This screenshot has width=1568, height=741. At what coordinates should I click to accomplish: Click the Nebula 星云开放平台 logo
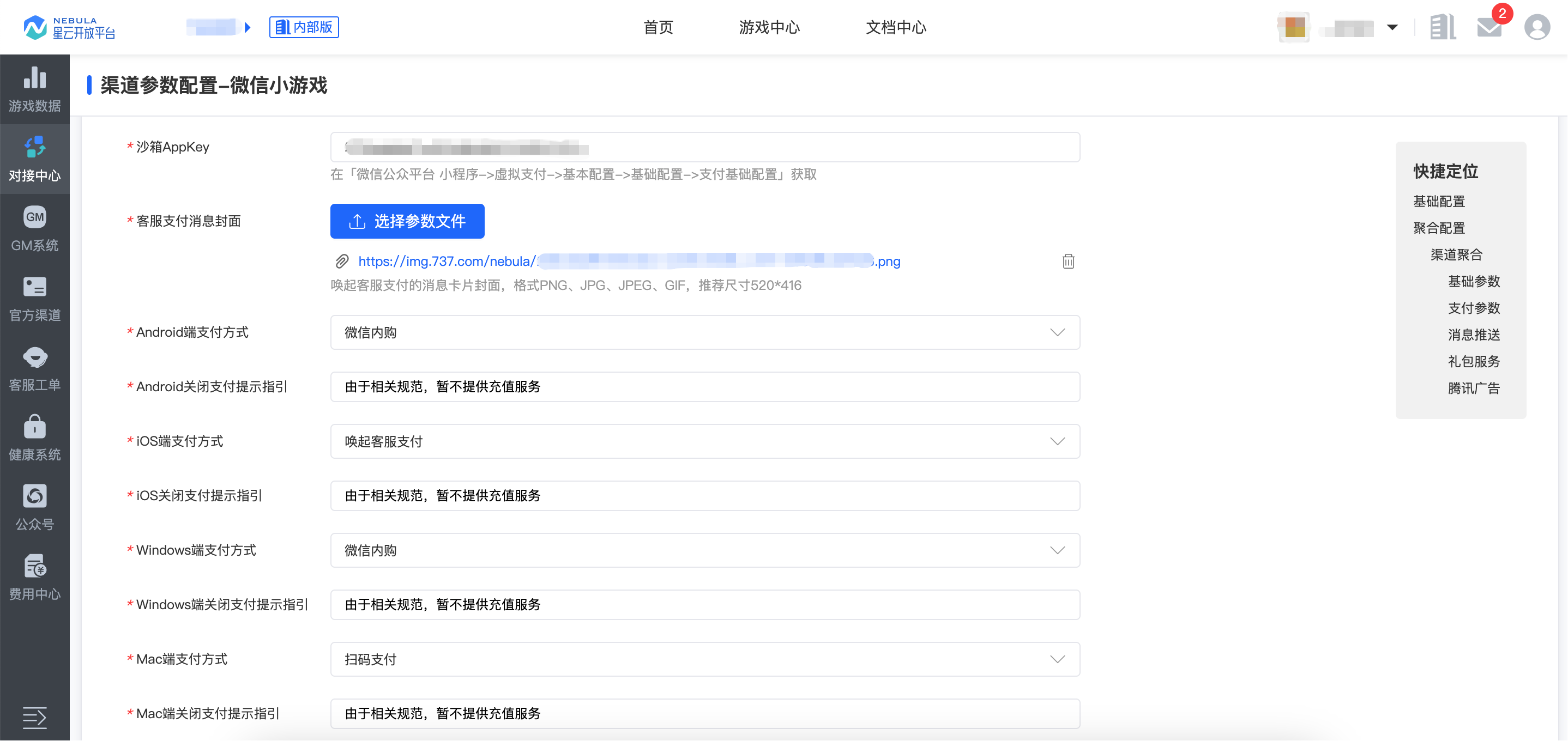coord(69,27)
